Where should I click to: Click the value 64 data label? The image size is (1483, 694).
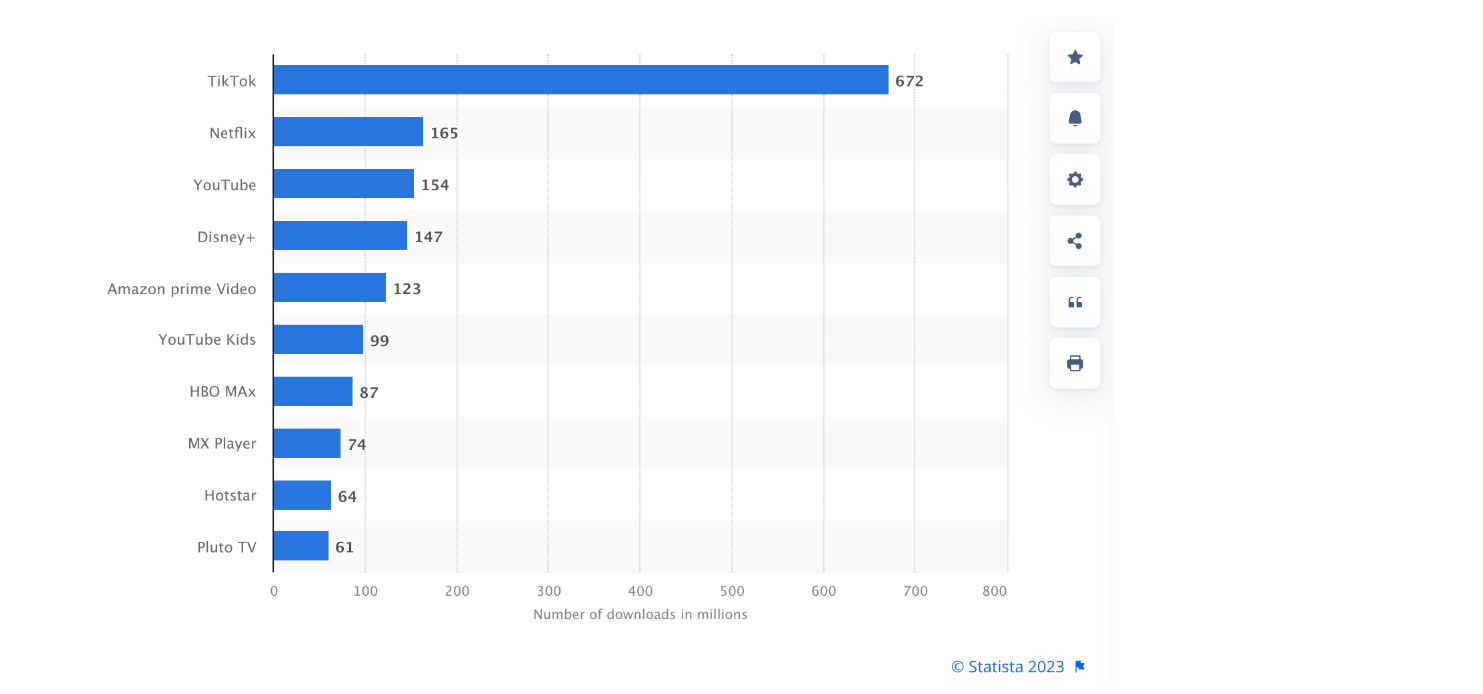tap(347, 497)
